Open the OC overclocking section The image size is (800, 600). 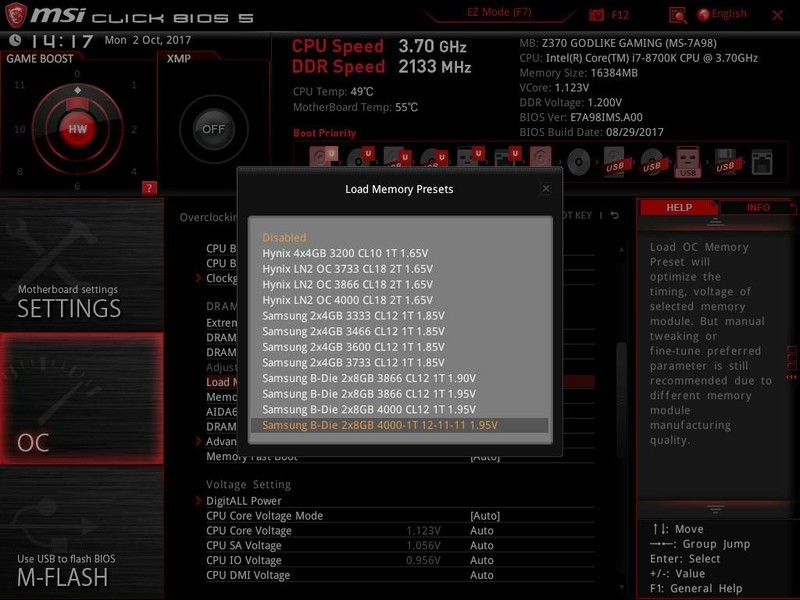point(82,398)
